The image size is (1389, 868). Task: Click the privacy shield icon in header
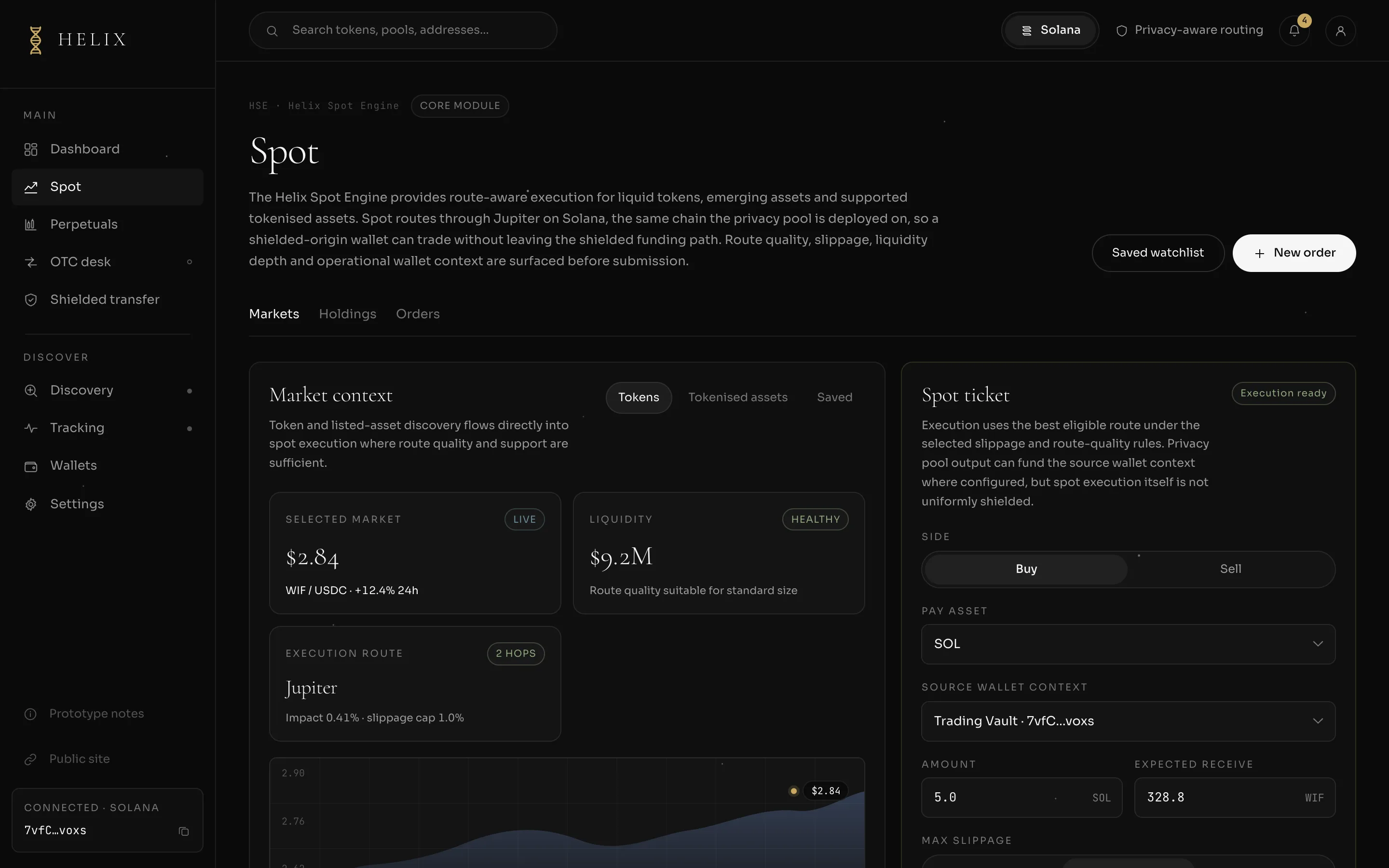click(x=1121, y=31)
